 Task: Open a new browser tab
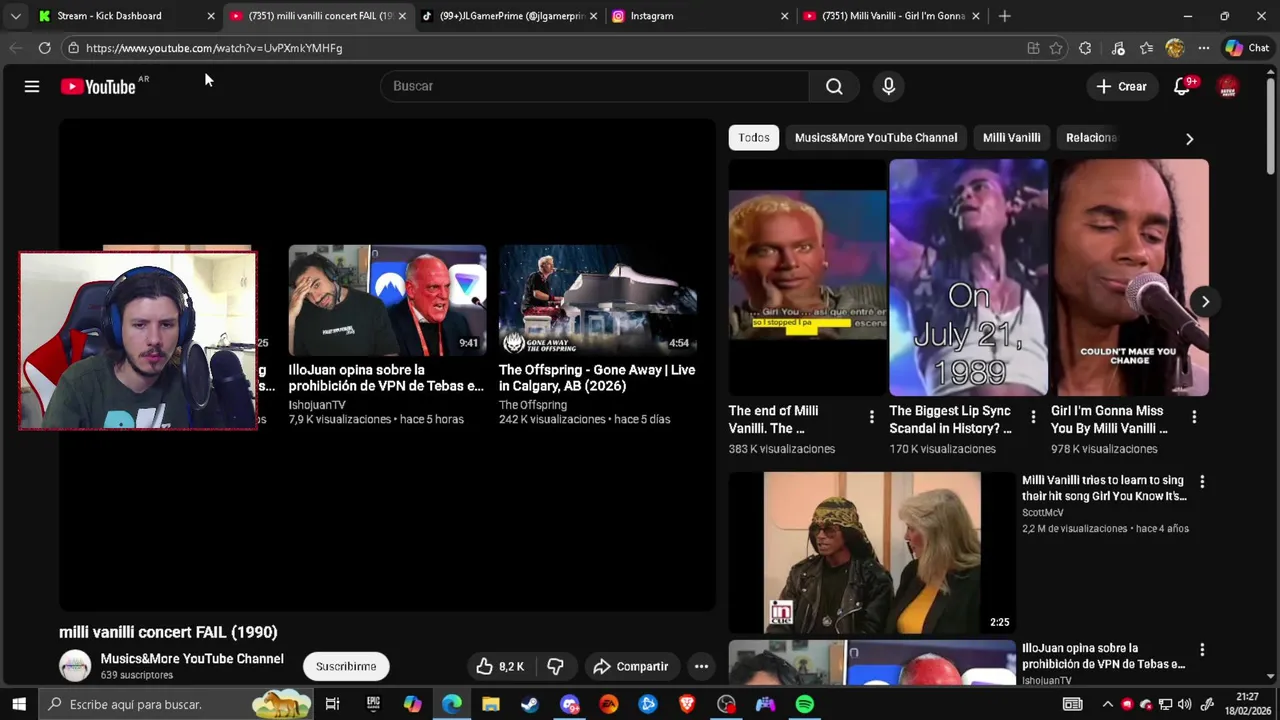[x=1005, y=16]
